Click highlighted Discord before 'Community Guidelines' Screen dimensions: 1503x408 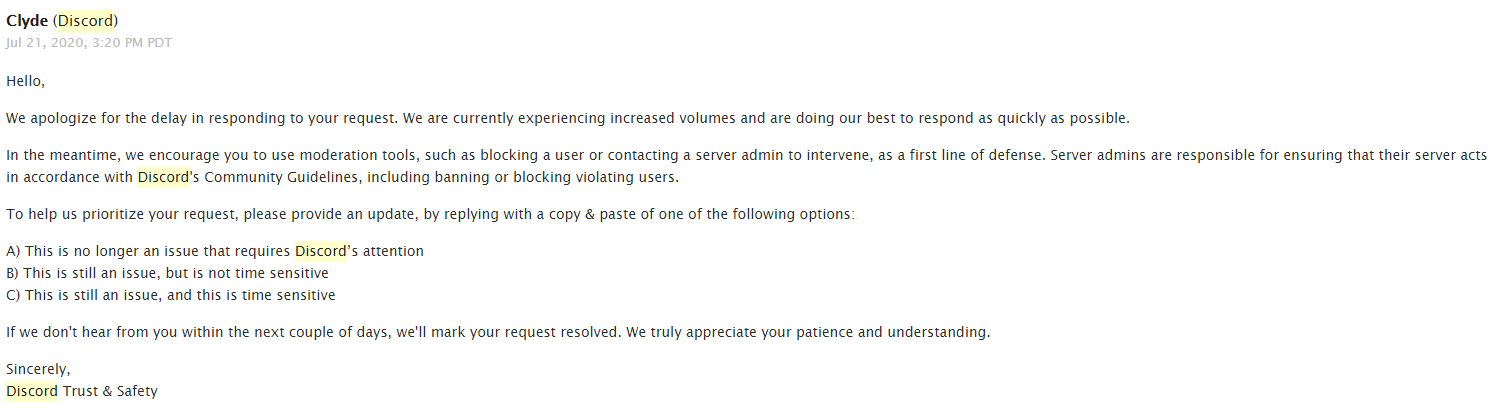[x=162, y=177]
